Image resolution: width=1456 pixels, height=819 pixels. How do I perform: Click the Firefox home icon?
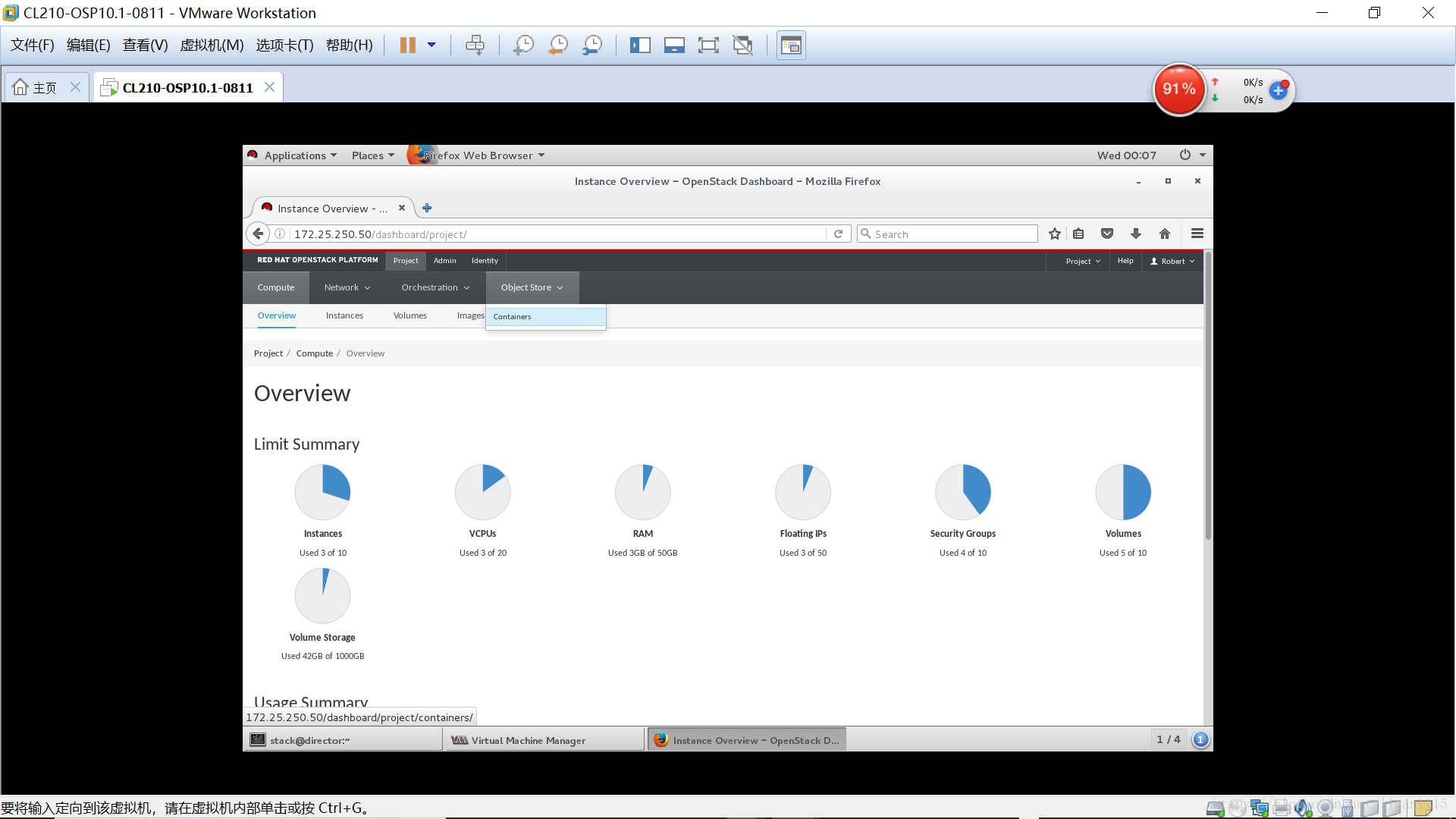[x=1165, y=234]
